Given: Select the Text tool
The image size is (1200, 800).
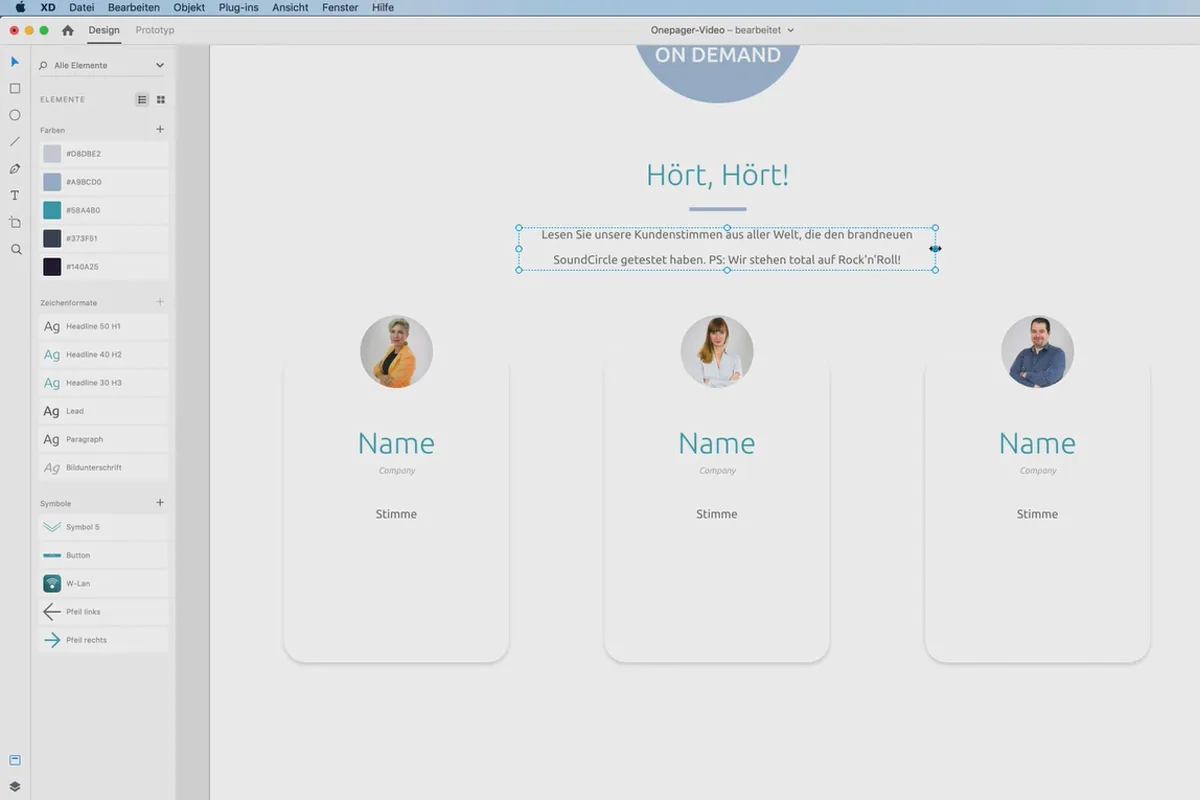Looking at the screenshot, I should pos(15,195).
